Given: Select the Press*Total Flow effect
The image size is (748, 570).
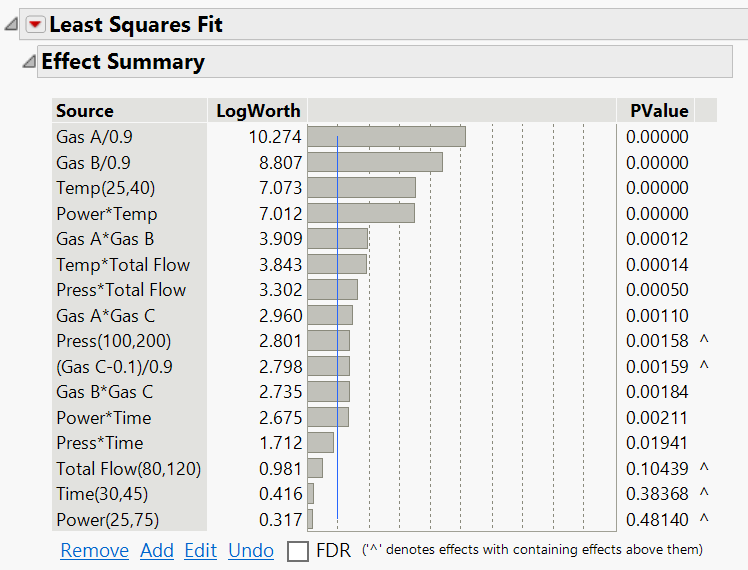Looking at the screenshot, I should pos(121,290).
